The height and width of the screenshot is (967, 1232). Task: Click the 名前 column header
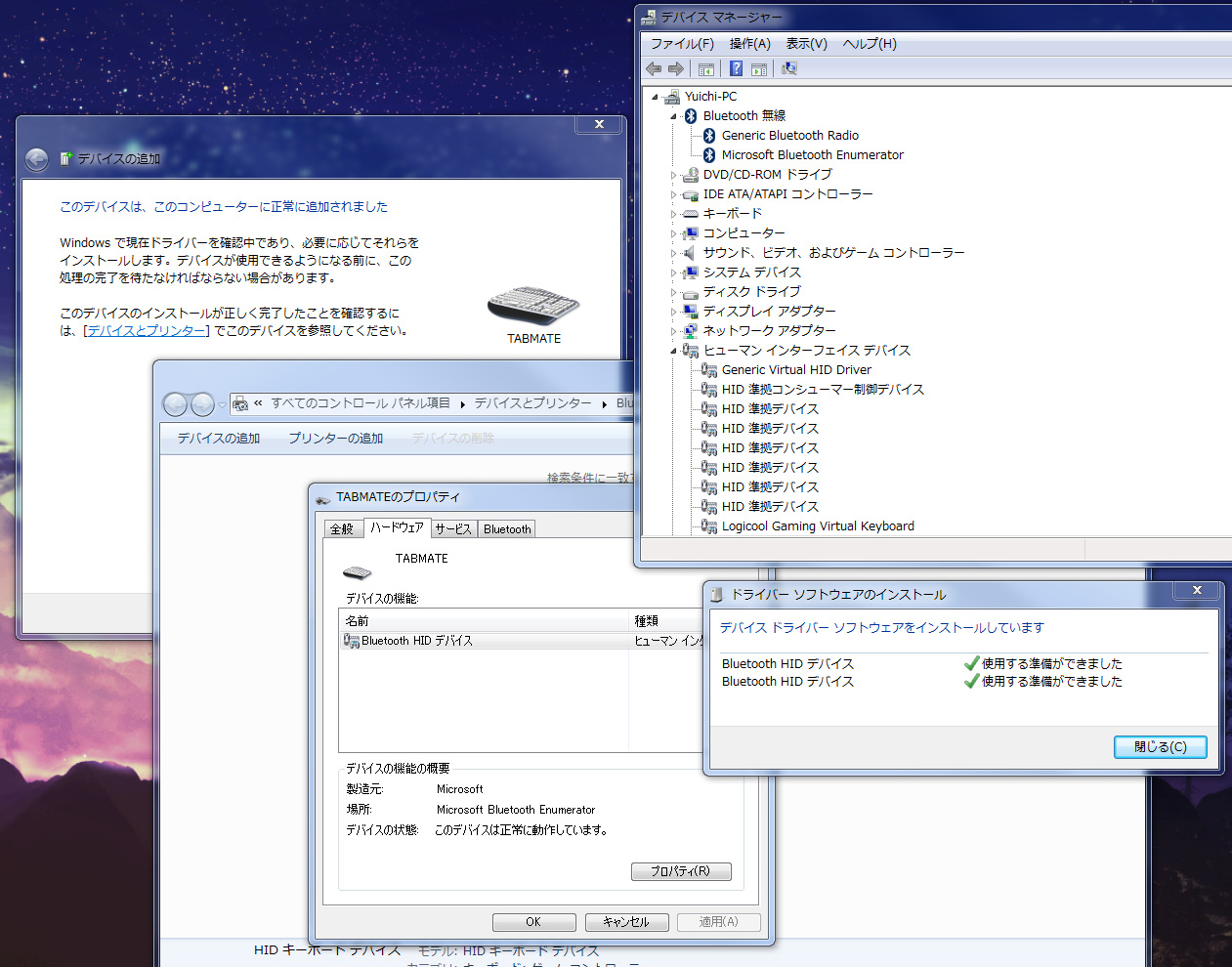358,621
